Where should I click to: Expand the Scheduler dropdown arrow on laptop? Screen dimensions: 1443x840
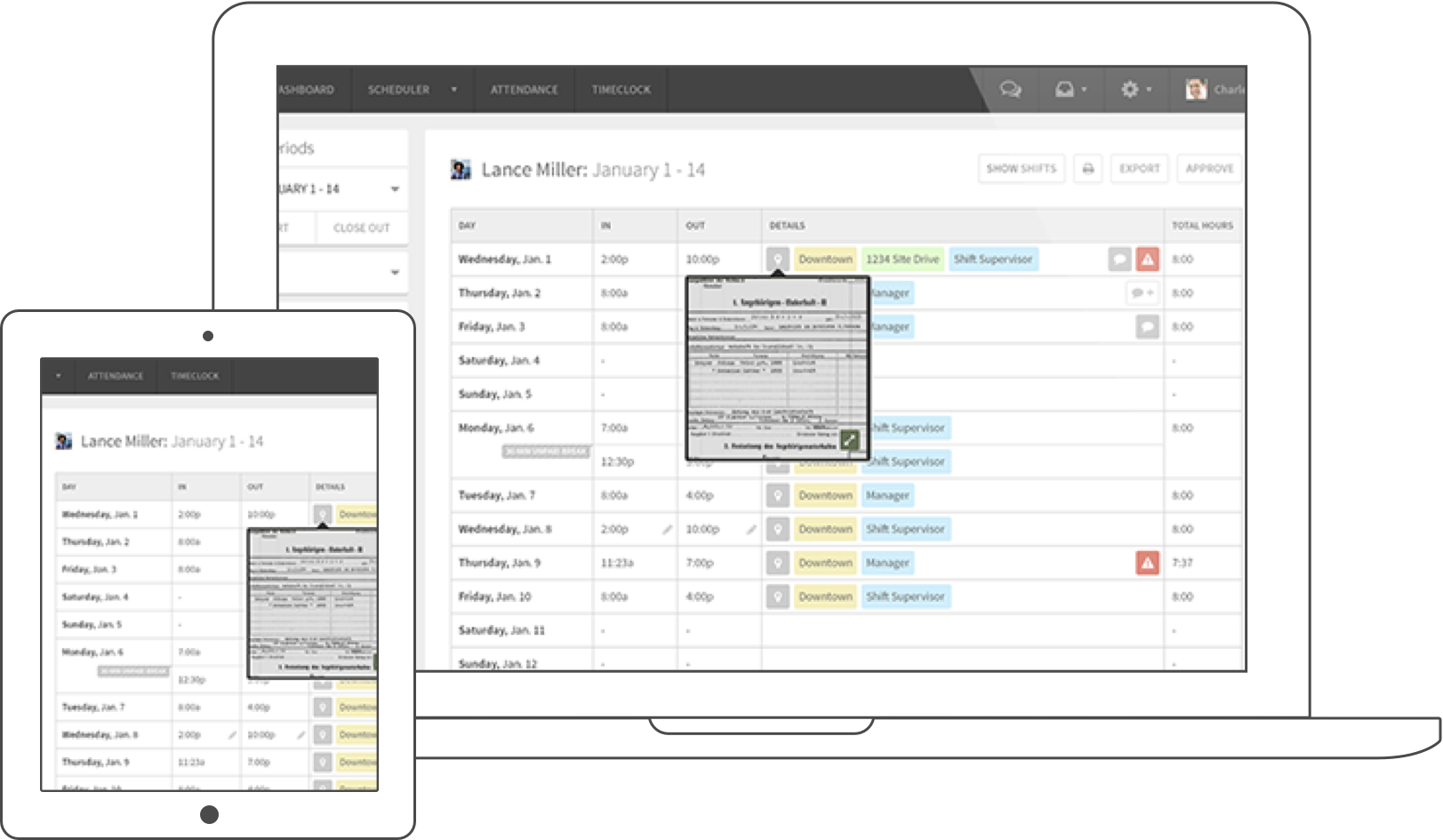pos(453,90)
